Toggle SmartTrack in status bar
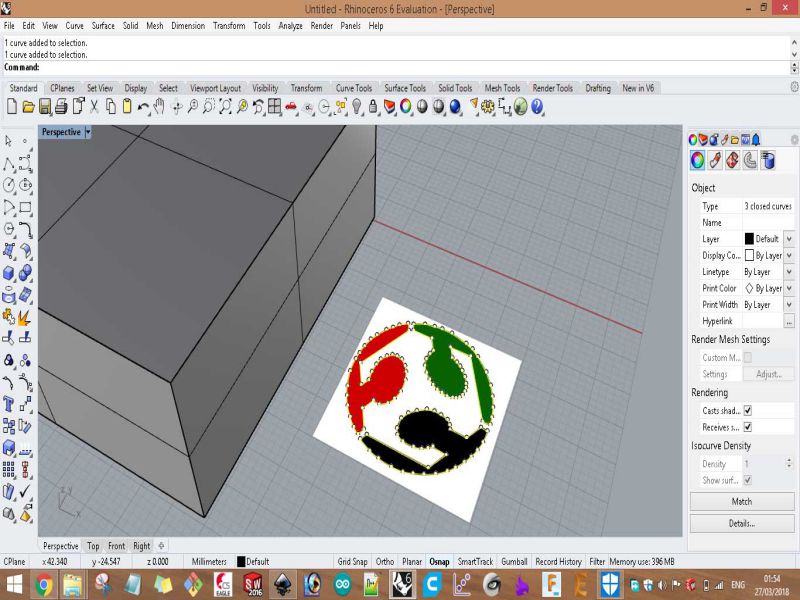Viewport: 800px width, 600px height. (475, 561)
